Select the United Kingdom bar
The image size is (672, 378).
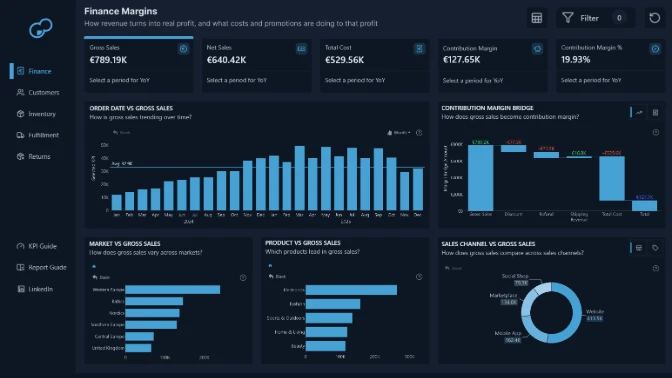click(138, 348)
